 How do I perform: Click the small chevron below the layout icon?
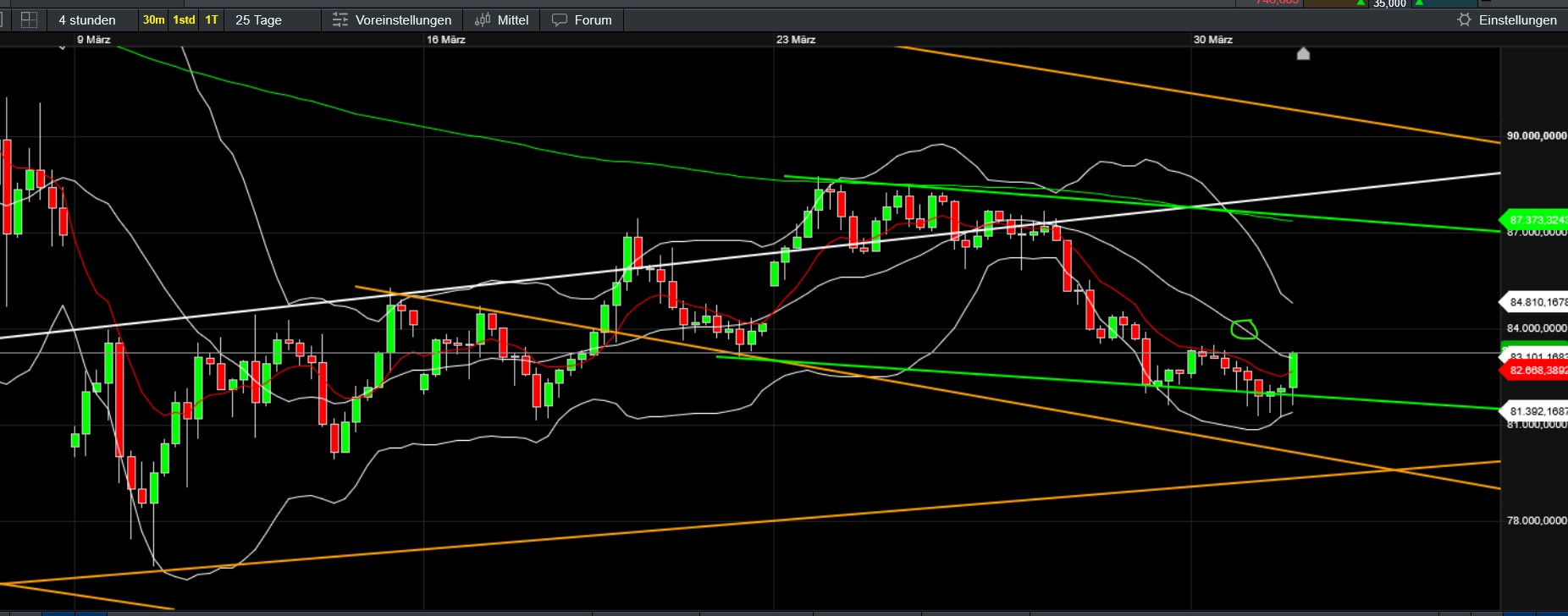point(62,48)
